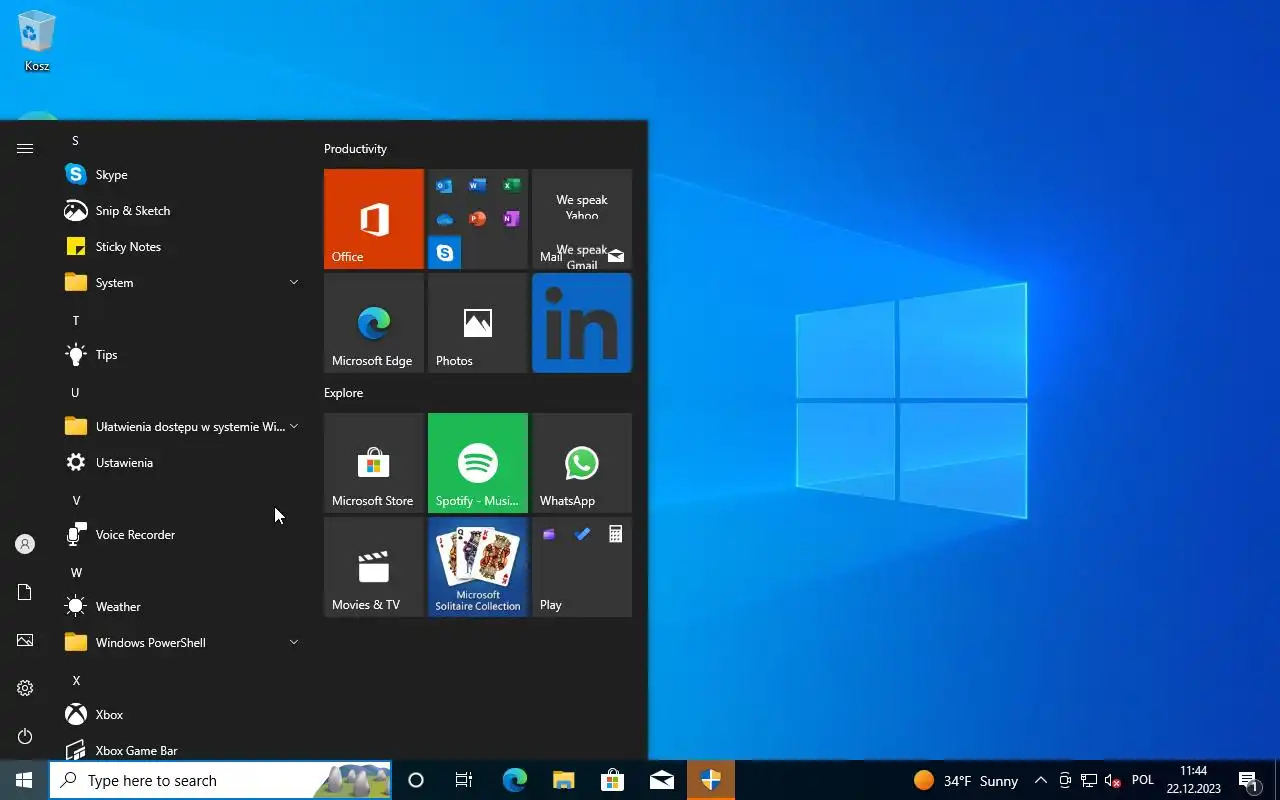This screenshot has height=800, width=1280.
Task: Open Pictures from Start sidebar
Action: click(25, 640)
